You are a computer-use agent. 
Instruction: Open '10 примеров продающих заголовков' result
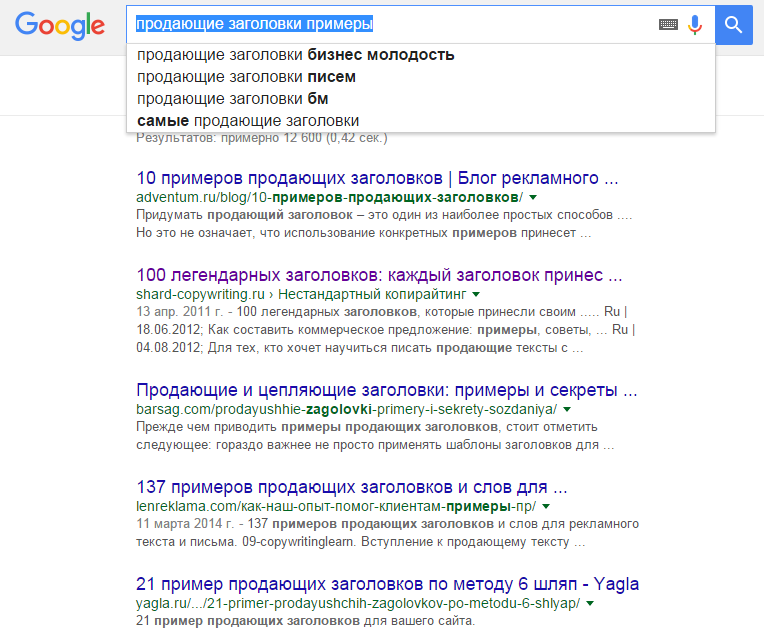point(377,178)
